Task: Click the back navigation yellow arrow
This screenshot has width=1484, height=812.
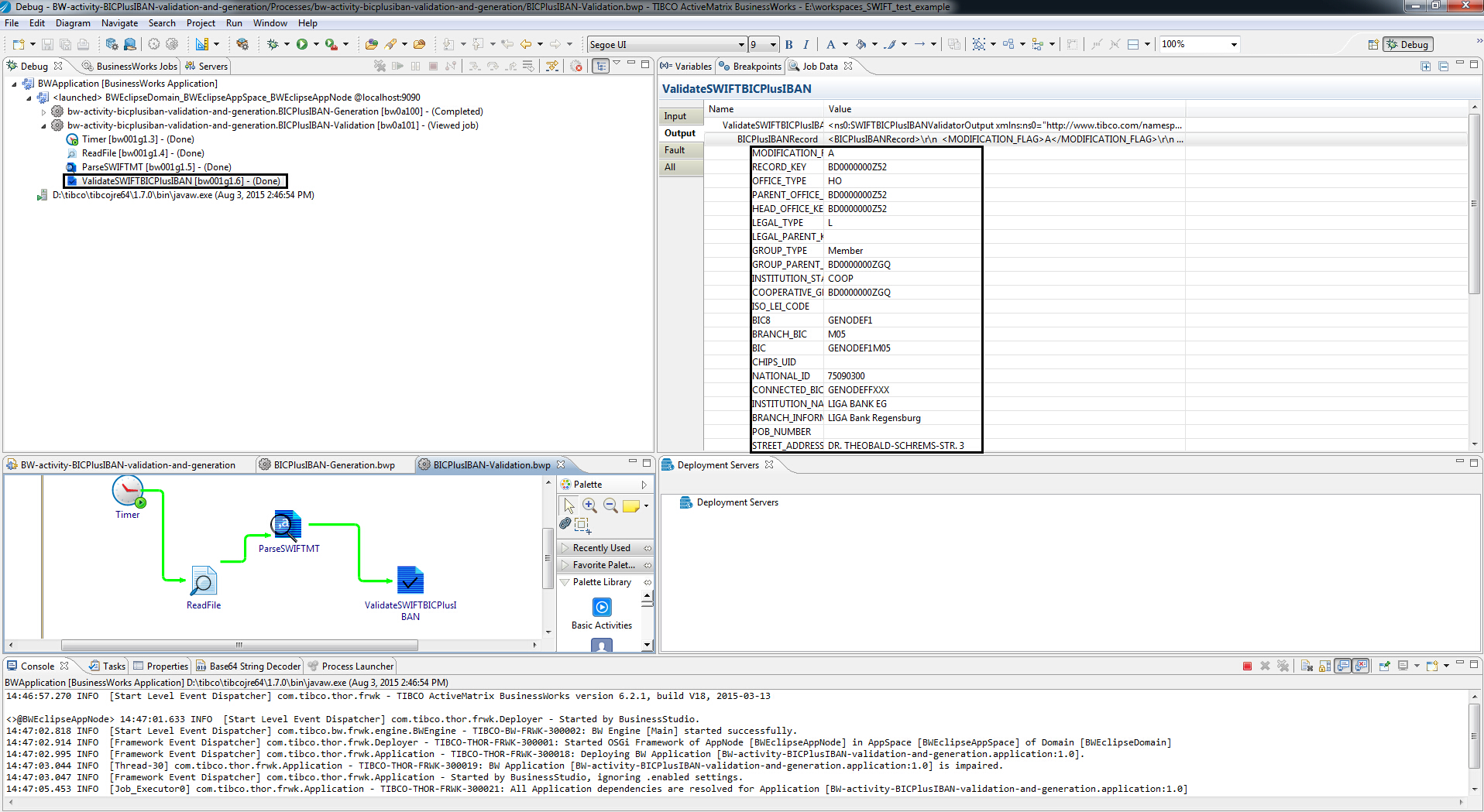Action: [526, 44]
